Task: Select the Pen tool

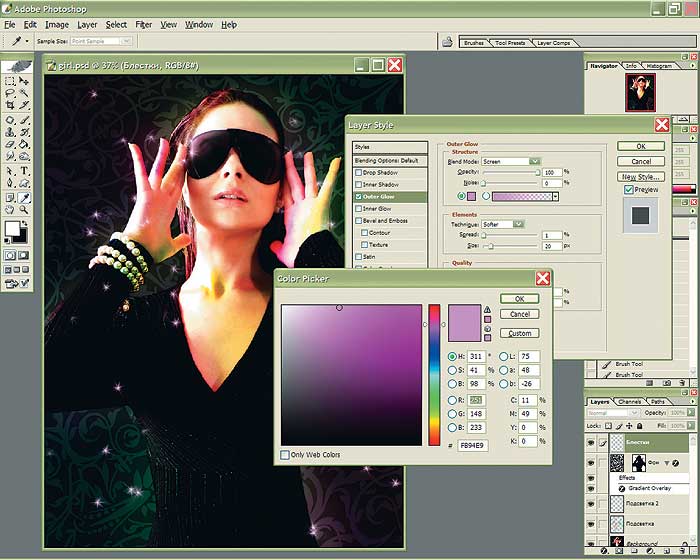Action: 9,183
